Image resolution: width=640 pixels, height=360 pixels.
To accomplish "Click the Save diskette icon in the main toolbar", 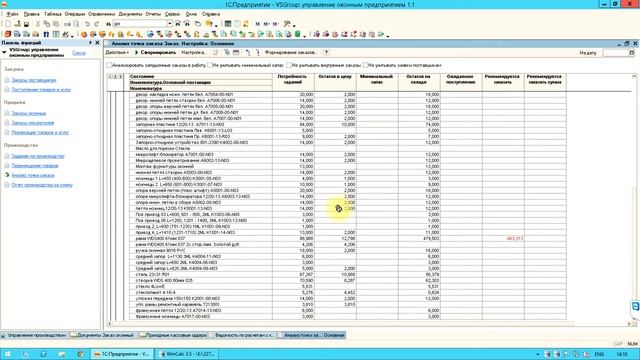I will [26, 24].
